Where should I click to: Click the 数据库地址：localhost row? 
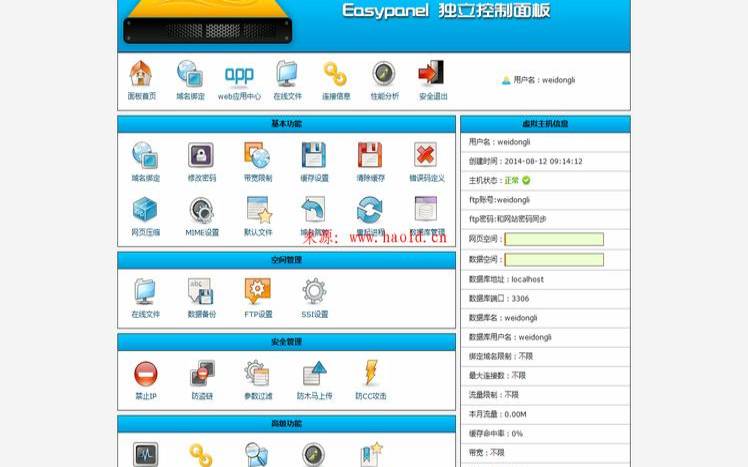pos(545,280)
